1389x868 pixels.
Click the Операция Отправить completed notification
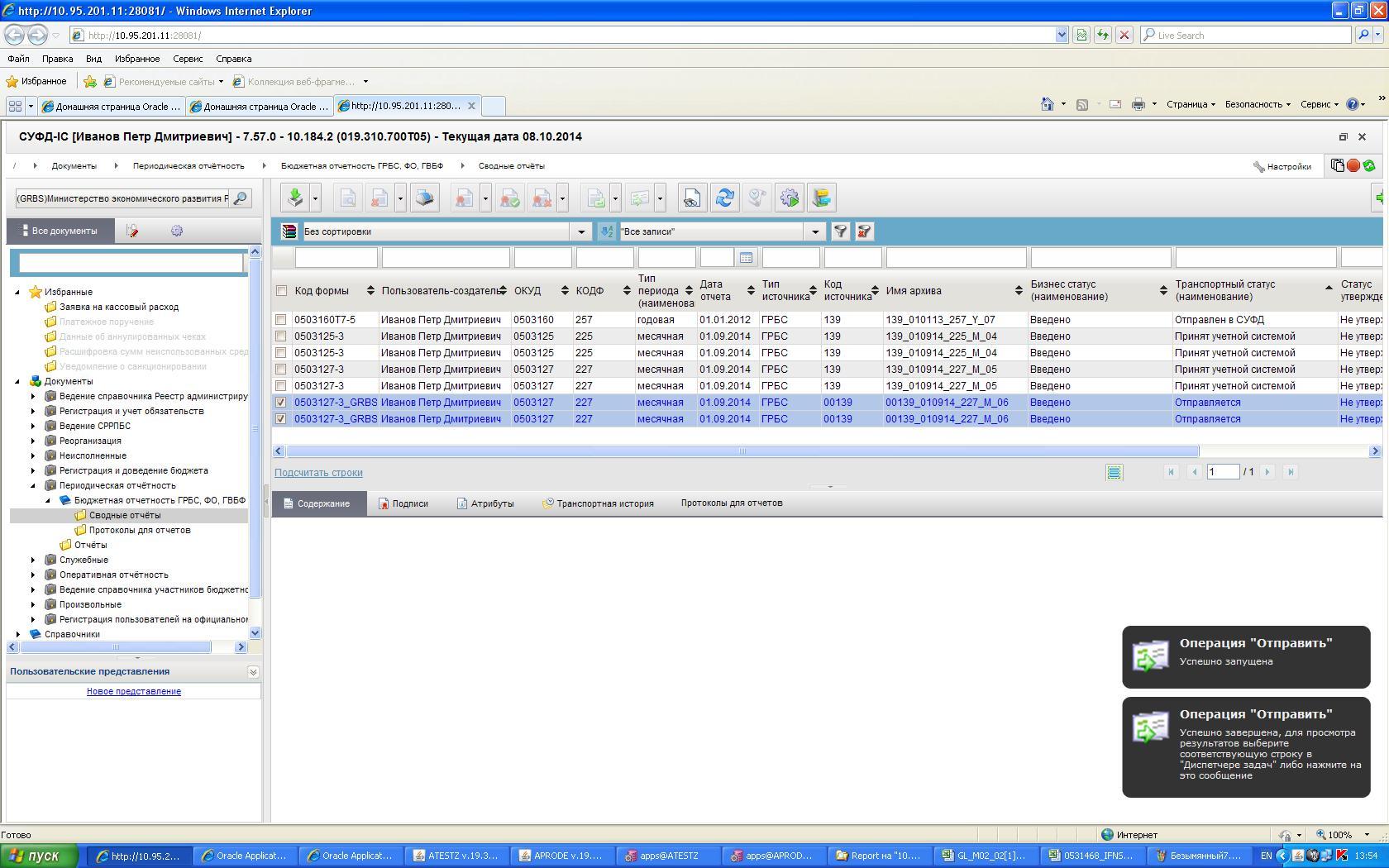[1246, 747]
